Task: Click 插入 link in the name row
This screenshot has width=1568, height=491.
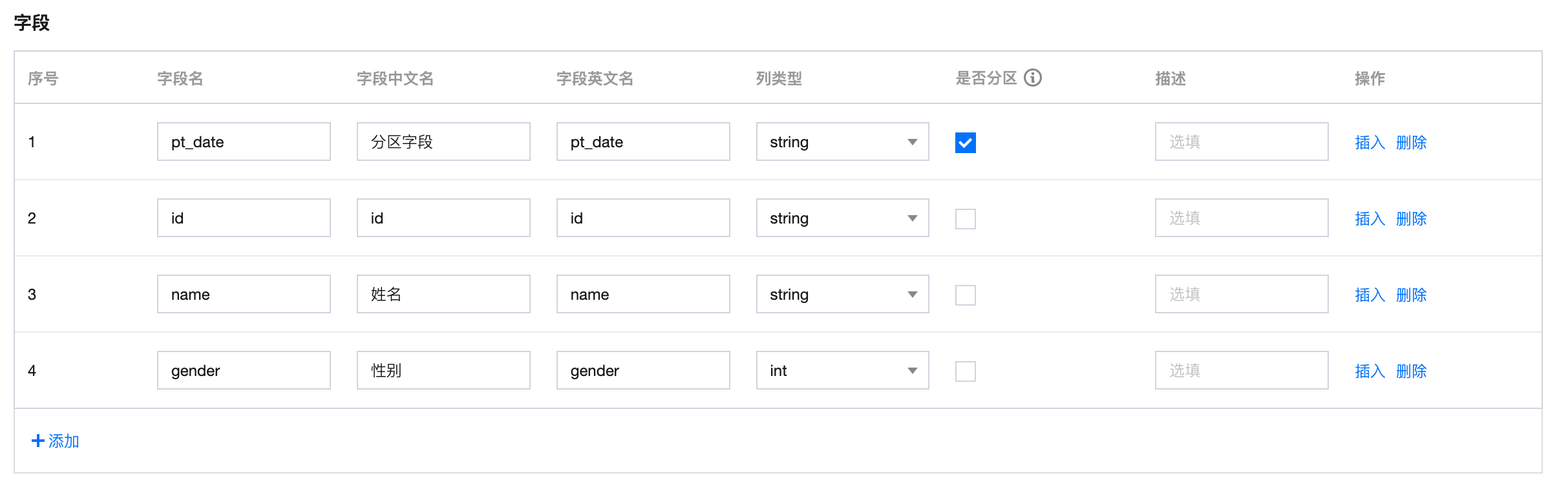Action: point(1370,295)
